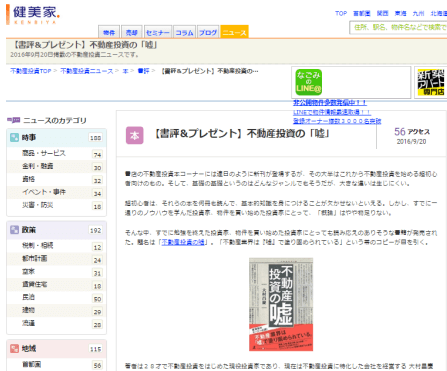
Task: Click the teal icon beside 時事 category
Action: pos(14,137)
